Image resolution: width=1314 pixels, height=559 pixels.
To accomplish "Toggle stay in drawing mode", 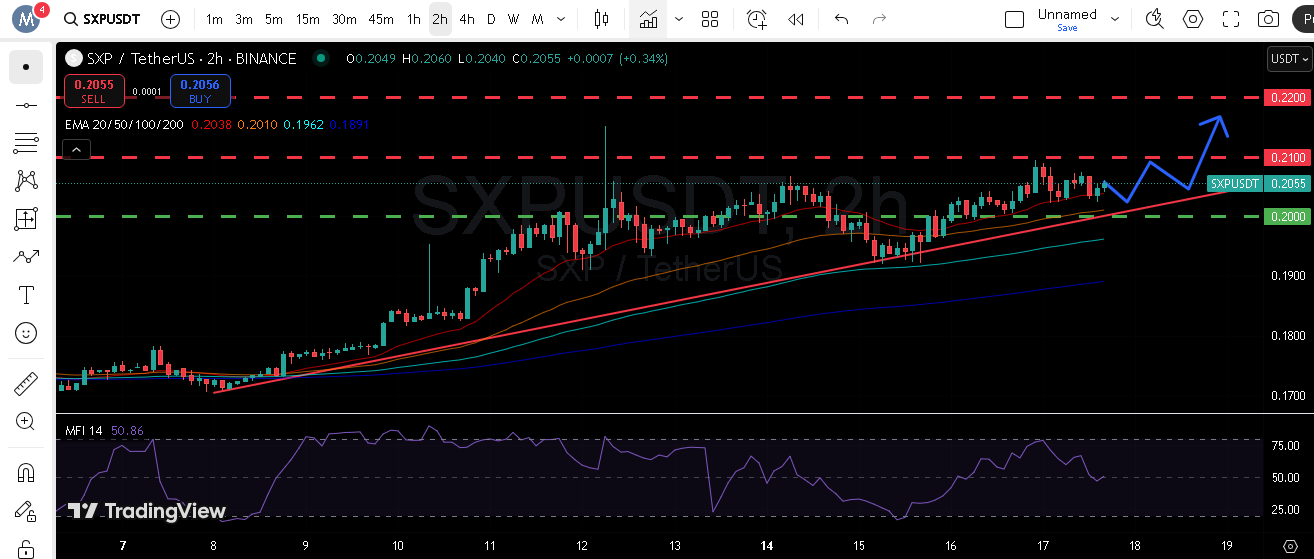I will [x=26, y=511].
